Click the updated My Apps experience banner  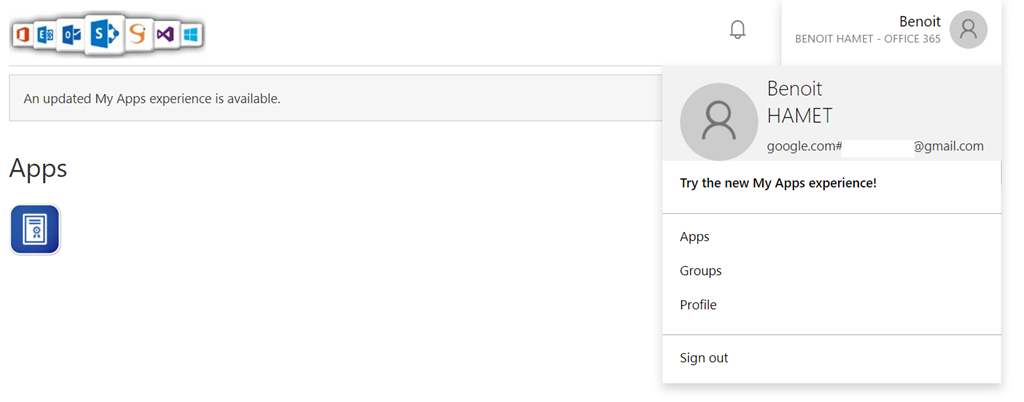tap(152, 99)
